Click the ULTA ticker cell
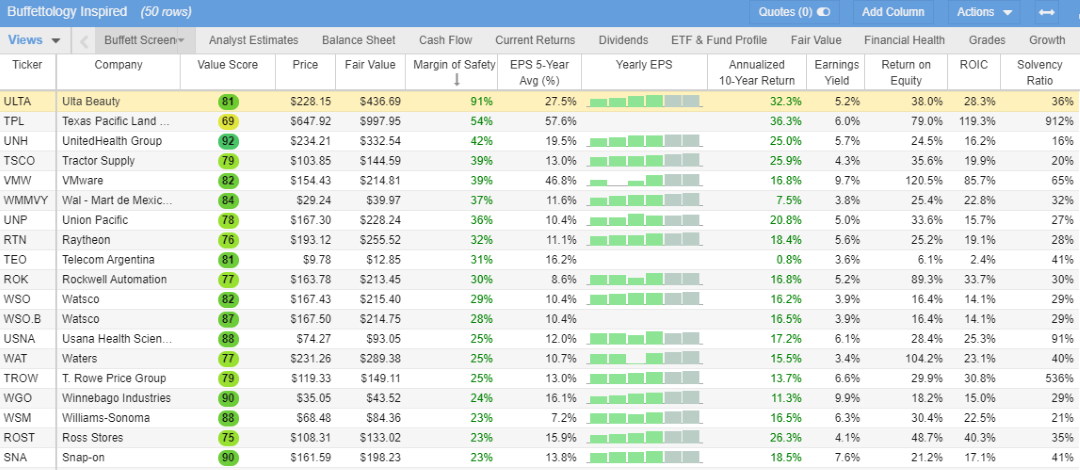 (28, 101)
